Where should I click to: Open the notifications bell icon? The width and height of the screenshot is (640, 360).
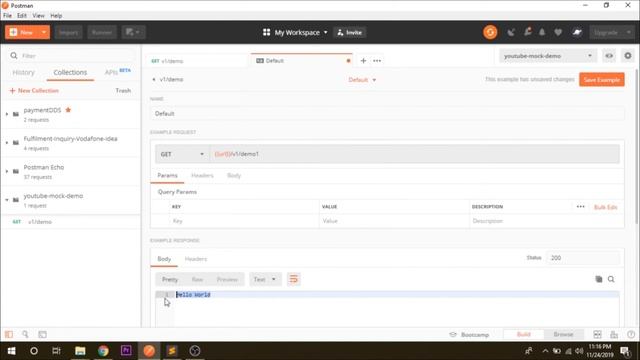542,32
